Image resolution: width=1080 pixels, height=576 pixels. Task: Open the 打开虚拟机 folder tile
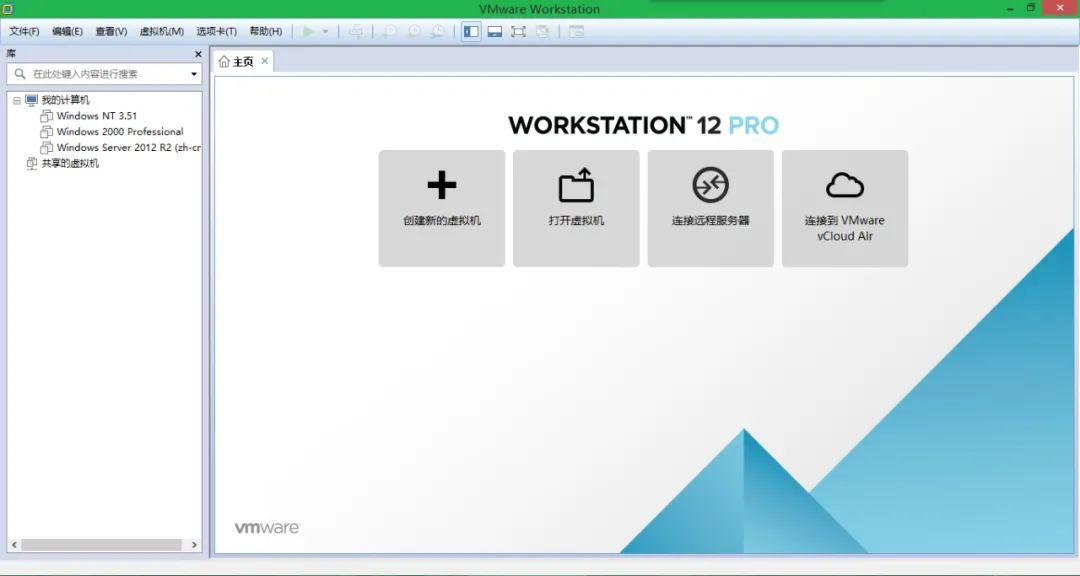[x=575, y=208]
